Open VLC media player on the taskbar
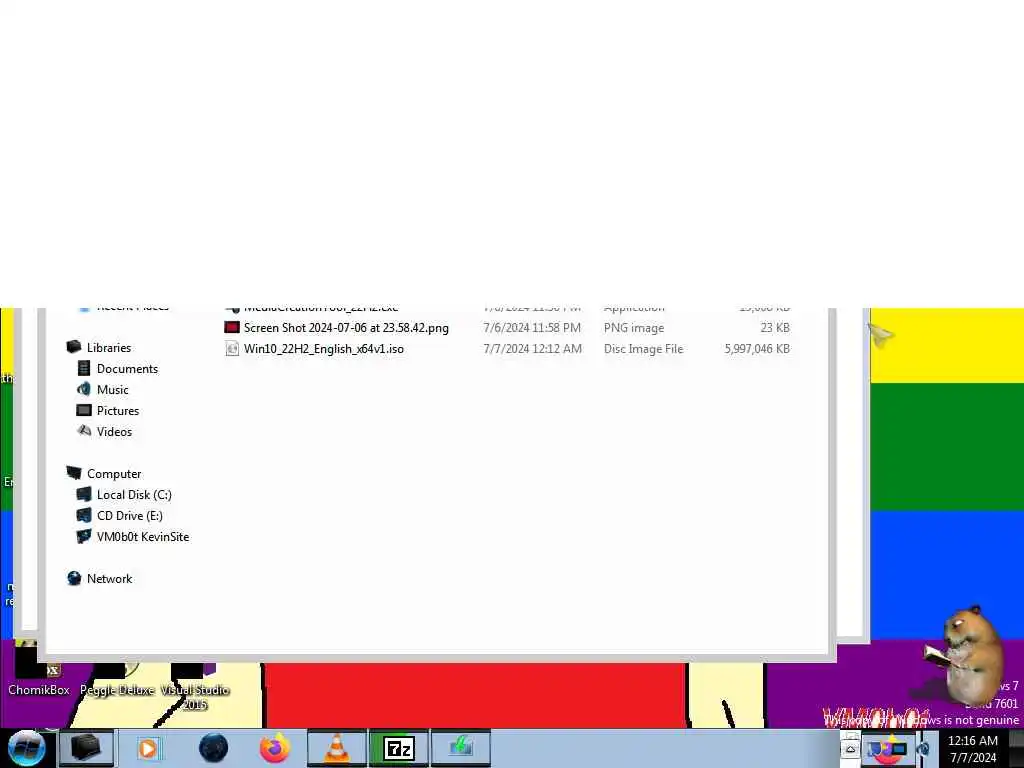 coord(336,748)
